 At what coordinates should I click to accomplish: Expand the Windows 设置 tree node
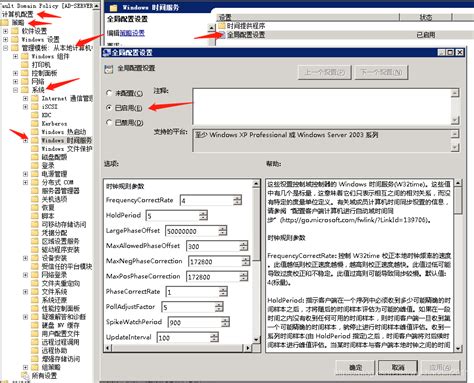(x=5, y=40)
